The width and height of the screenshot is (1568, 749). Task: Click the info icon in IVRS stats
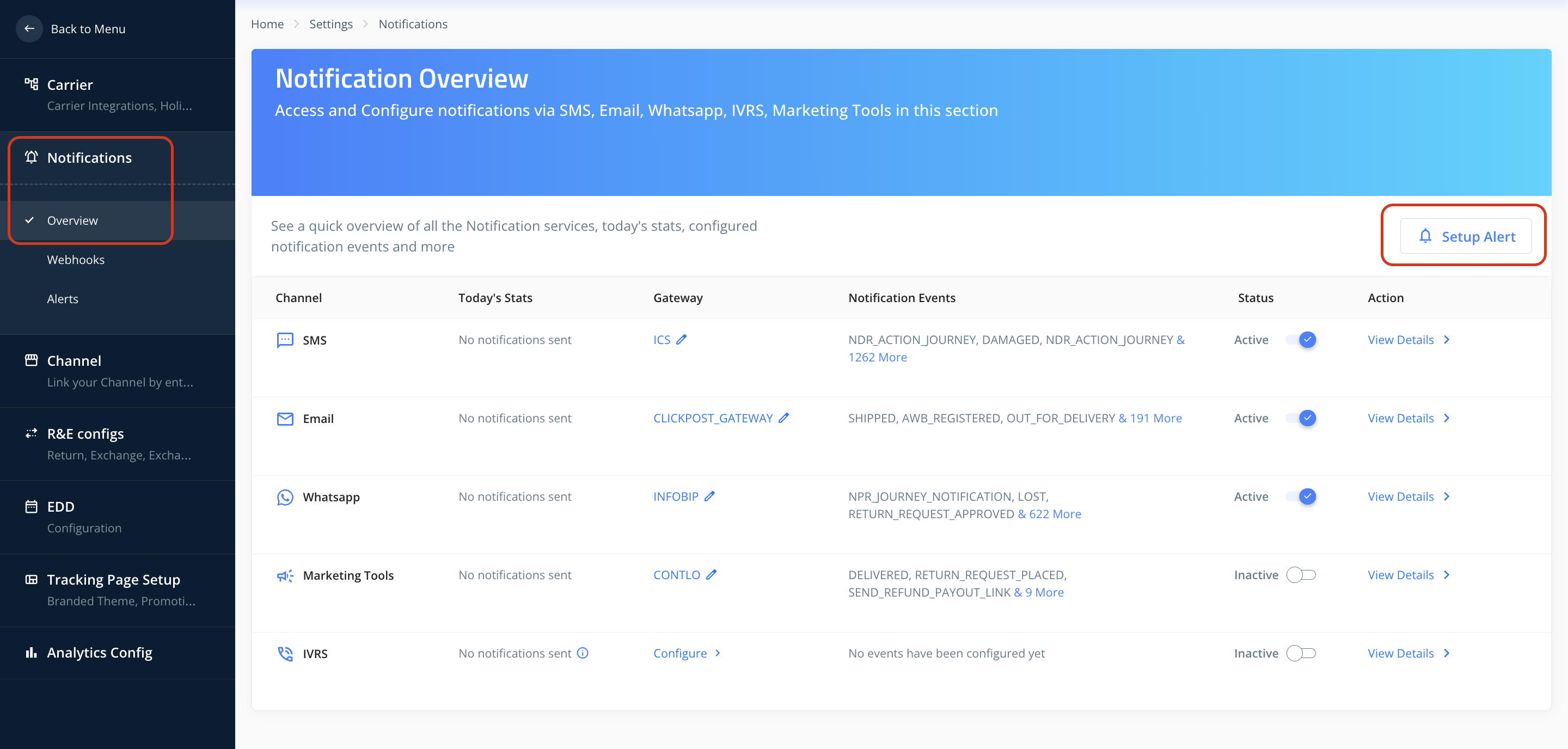click(x=583, y=653)
